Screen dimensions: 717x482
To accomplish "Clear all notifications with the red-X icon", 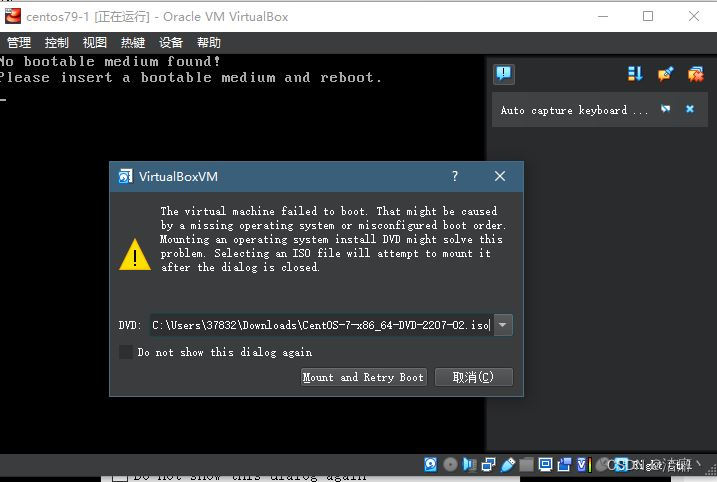I will [x=696, y=74].
